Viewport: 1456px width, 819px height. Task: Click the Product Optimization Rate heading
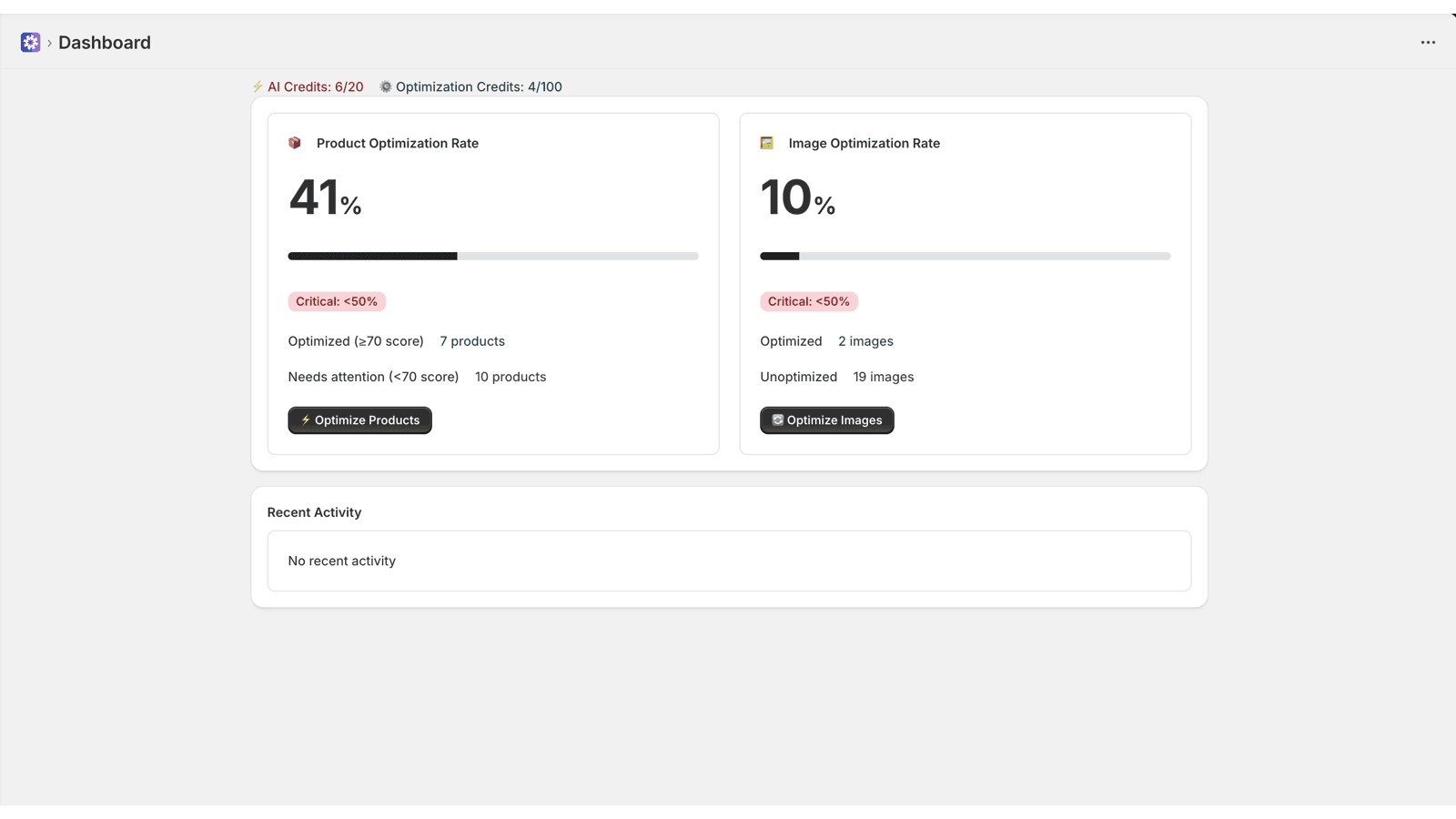(x=398, y=143)
